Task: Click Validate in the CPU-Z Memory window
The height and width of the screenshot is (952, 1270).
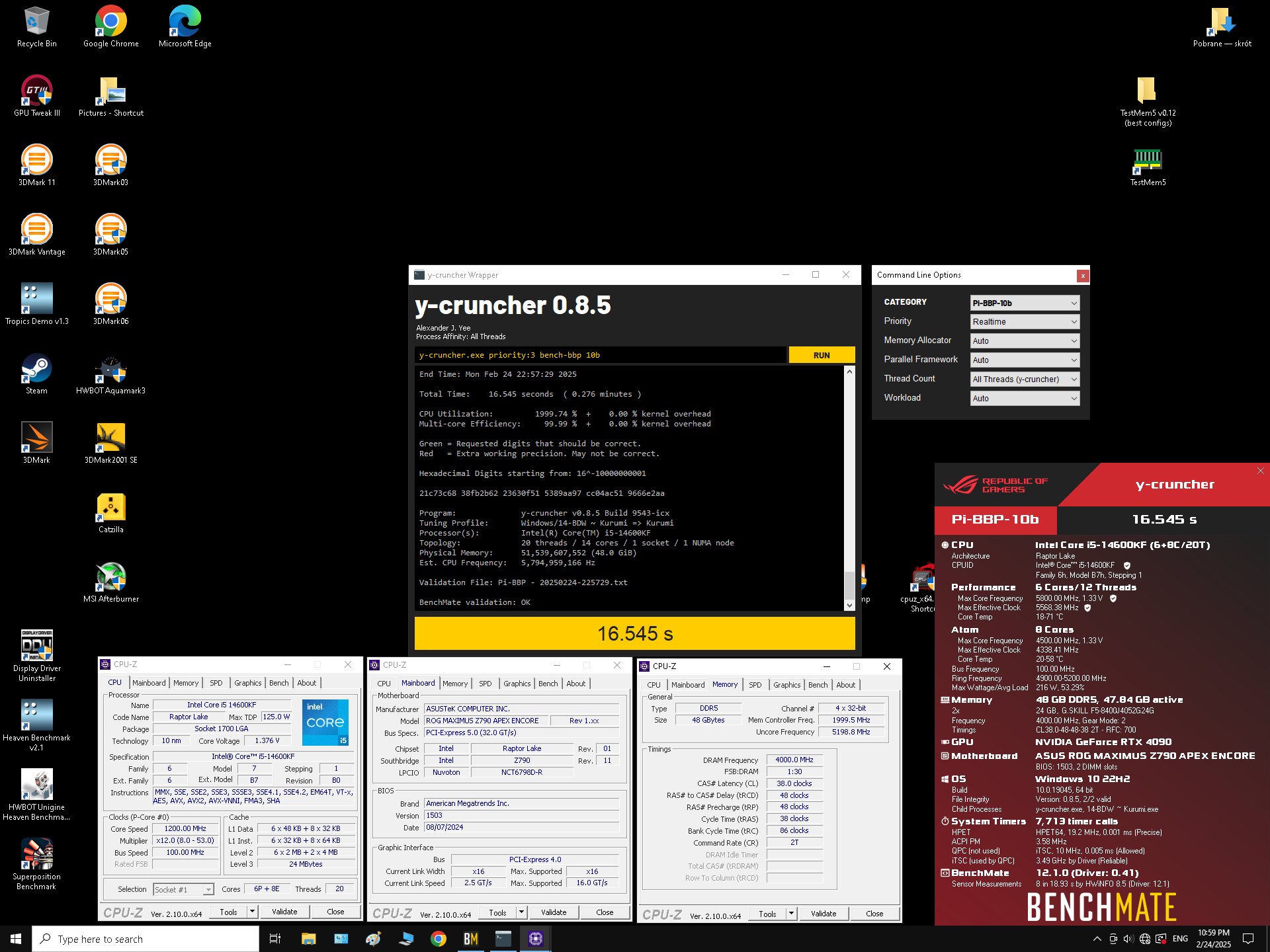Action: point(824,914)
